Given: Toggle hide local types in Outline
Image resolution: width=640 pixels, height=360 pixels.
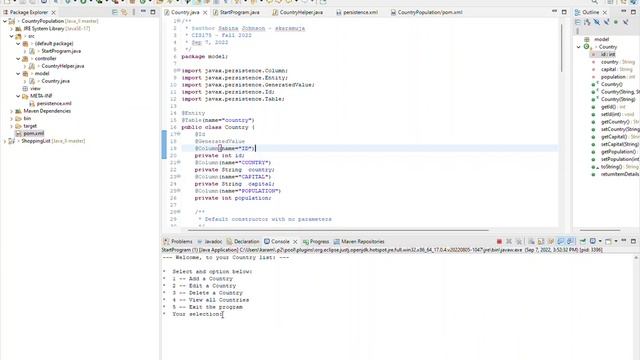Looking at the screenshot, I should 625,22.
